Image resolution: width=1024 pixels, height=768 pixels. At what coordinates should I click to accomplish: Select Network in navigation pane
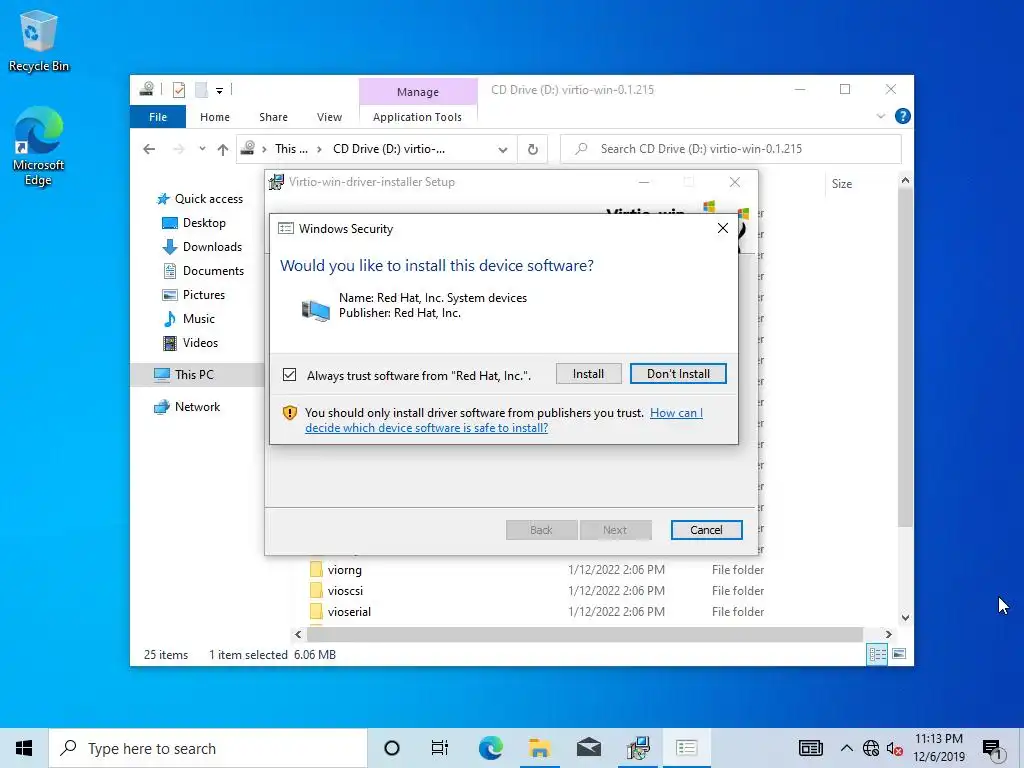(x=197, y=407)
